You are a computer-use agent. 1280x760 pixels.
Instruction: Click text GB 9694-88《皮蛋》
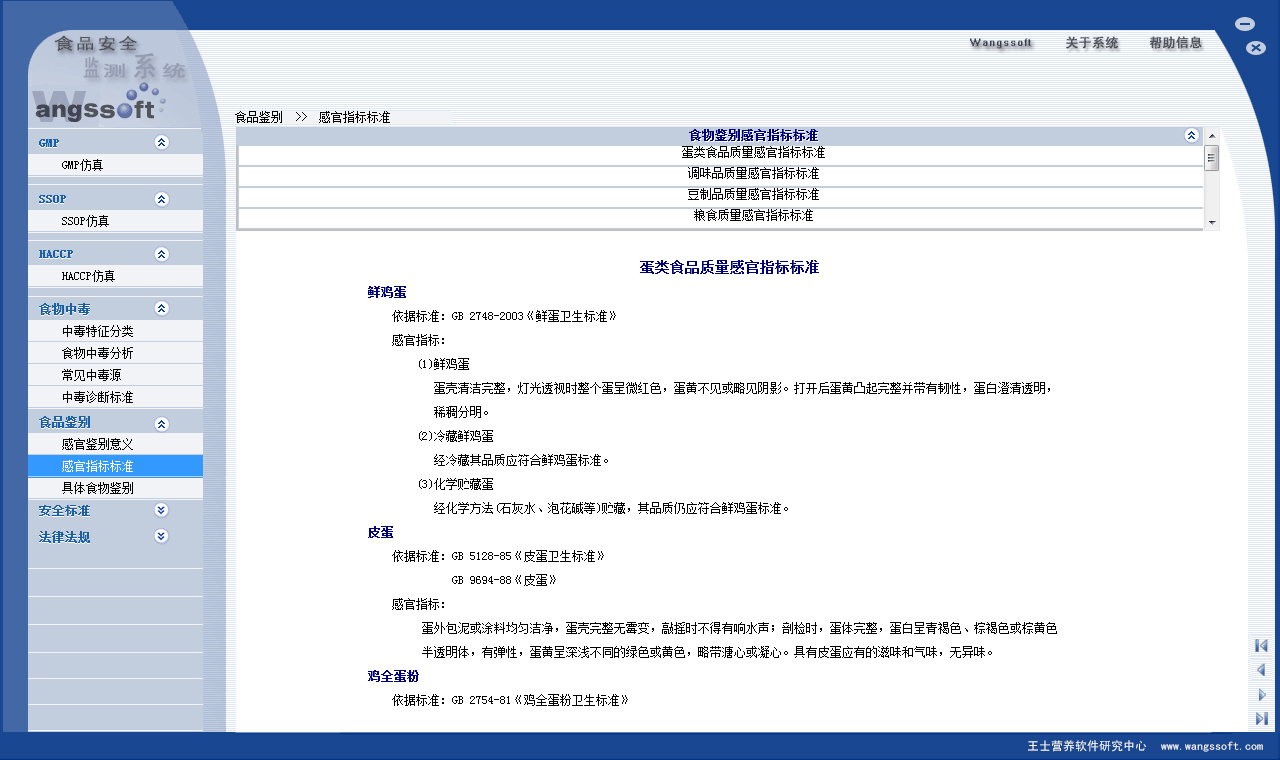click(504, 580)
